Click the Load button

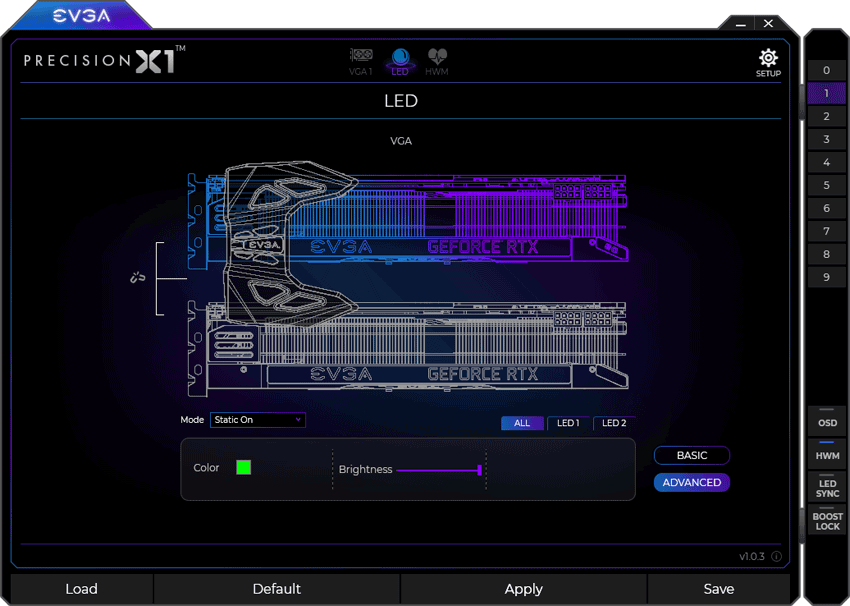(81, 589)
